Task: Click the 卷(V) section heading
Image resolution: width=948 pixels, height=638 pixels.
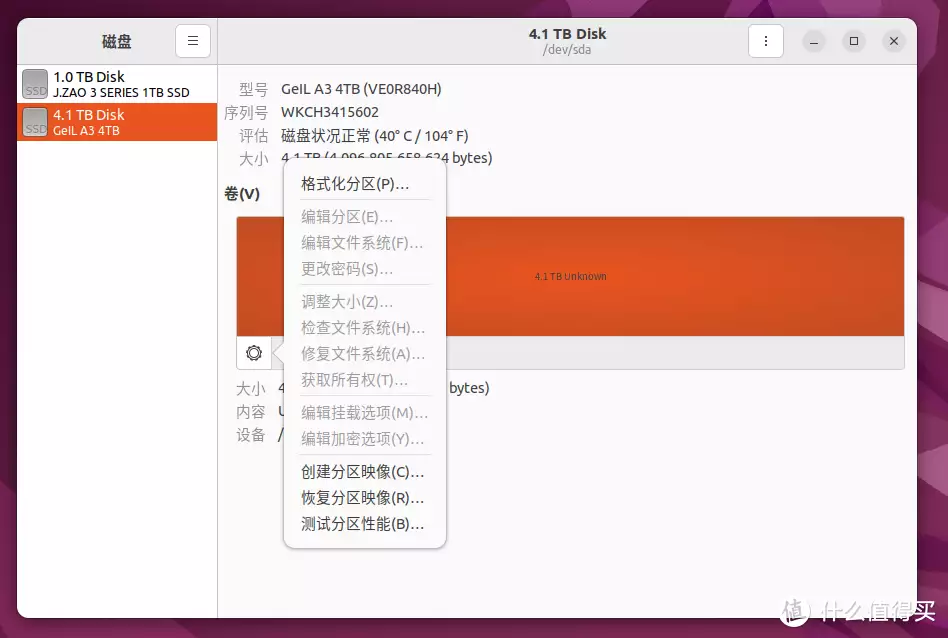Action: (242, 194)
